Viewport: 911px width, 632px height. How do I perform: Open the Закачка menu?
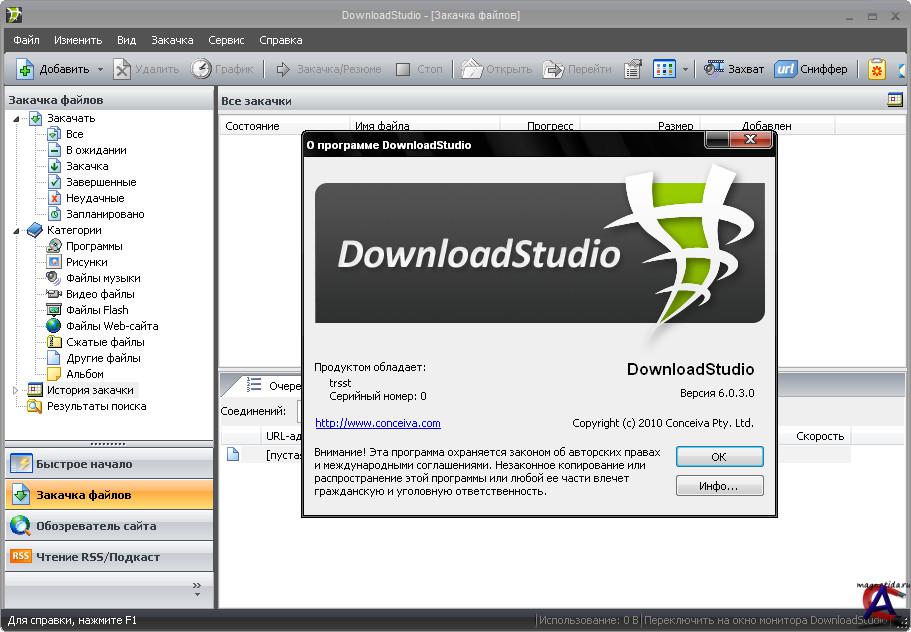click(x=172, y=40)
